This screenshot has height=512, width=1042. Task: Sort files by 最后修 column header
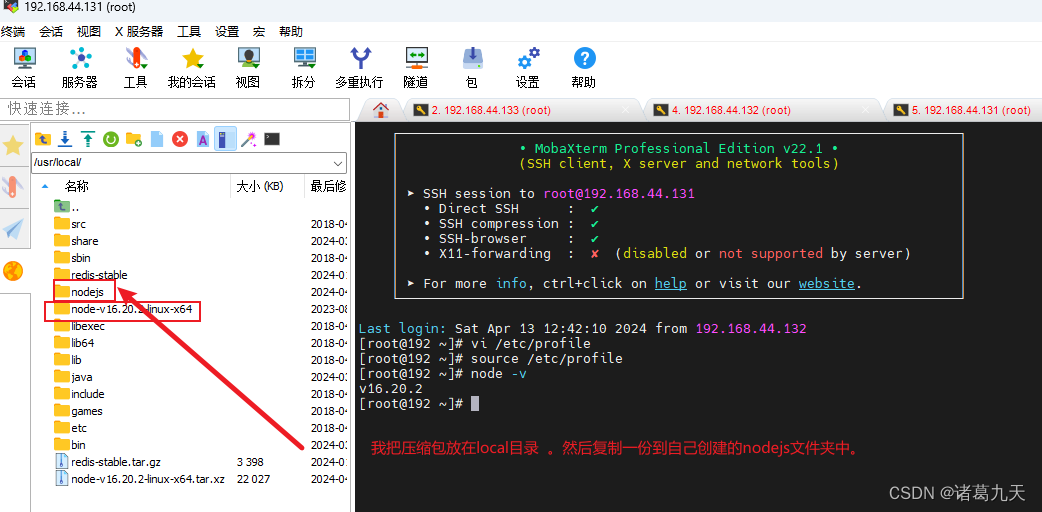coord(327,187)
